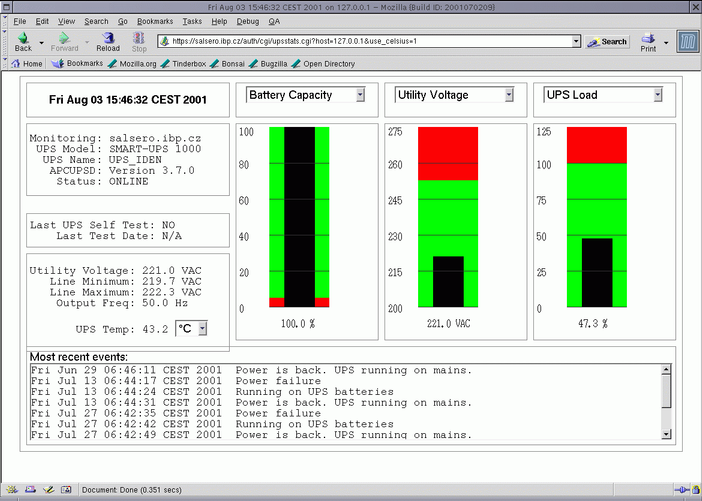Viewport: 702px width, 501px height.
Task: Click the UPS Load bar graph
Action: pyautogui.click(x=597, y=217)
